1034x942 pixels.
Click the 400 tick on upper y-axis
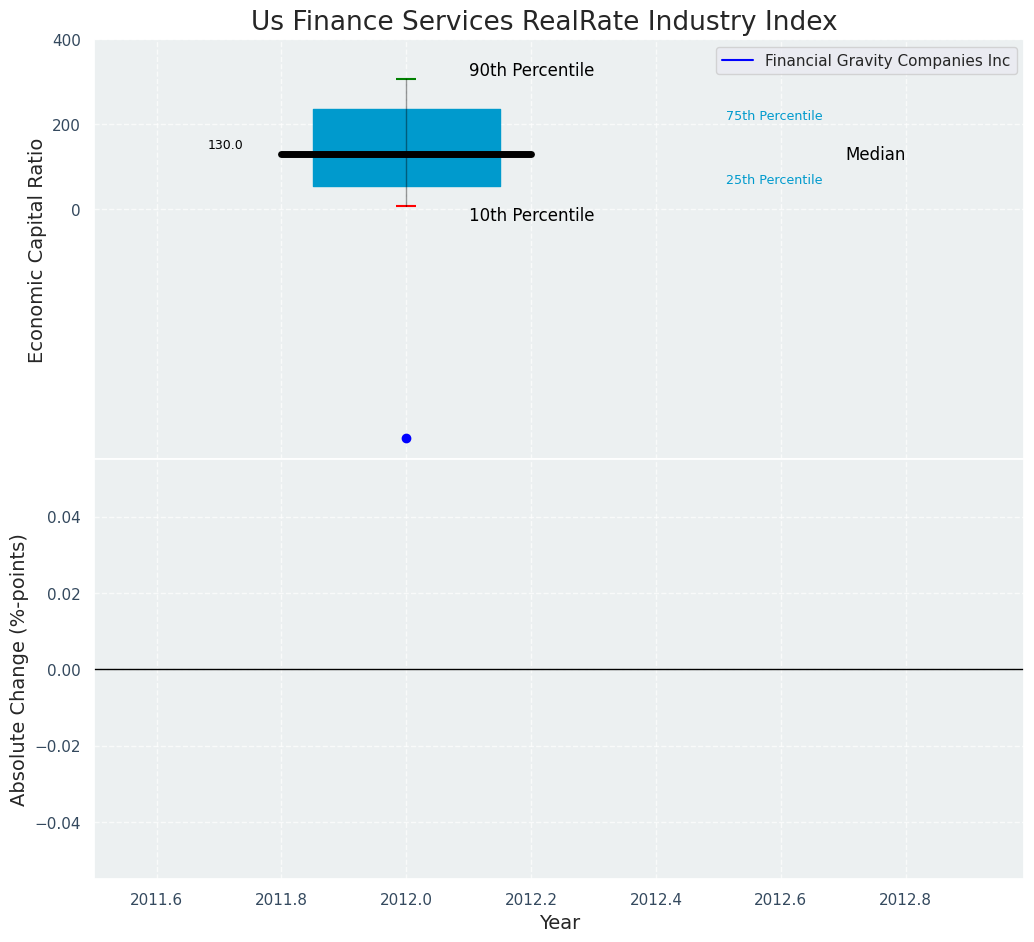coord(67,40)
